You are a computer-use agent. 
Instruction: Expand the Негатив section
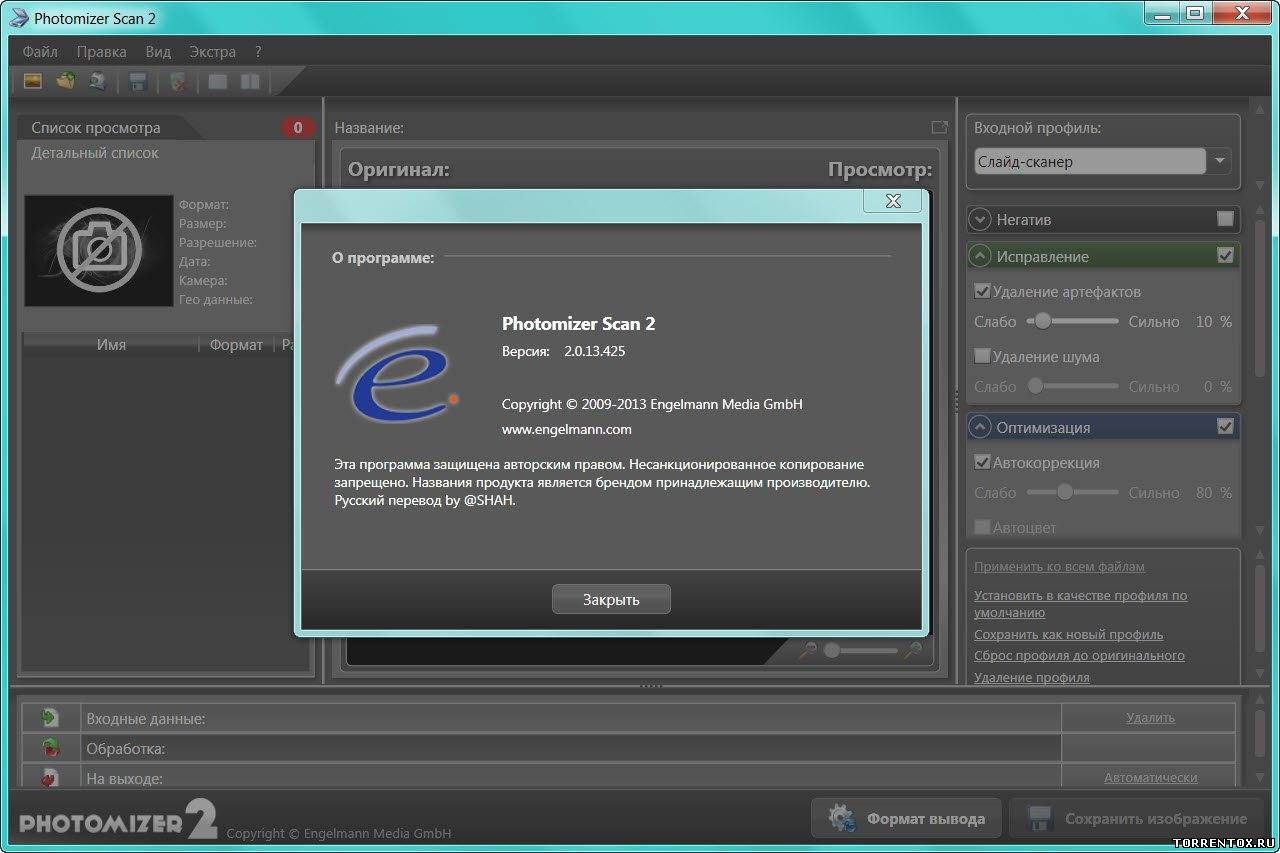[x=980, y=219]
